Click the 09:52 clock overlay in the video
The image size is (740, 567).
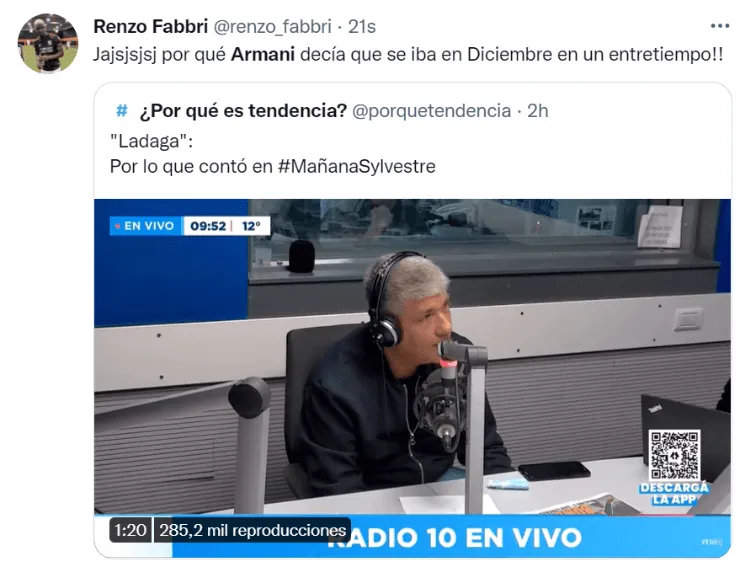(x=208, y=226)
